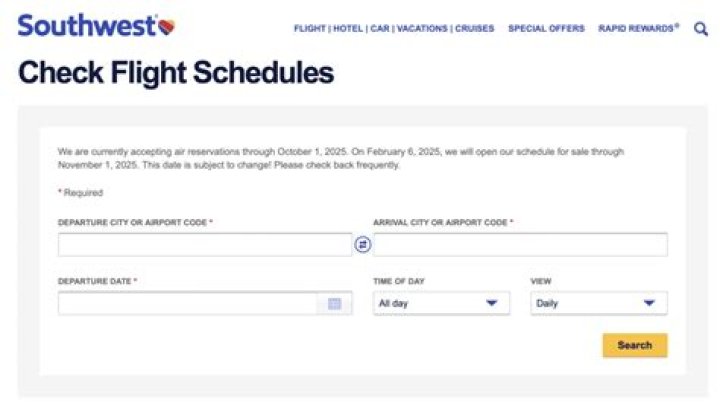Screen dimensions: 720x409
Task: Click the Check Flight Schedules heading
Action: click(x=176, y=73)
